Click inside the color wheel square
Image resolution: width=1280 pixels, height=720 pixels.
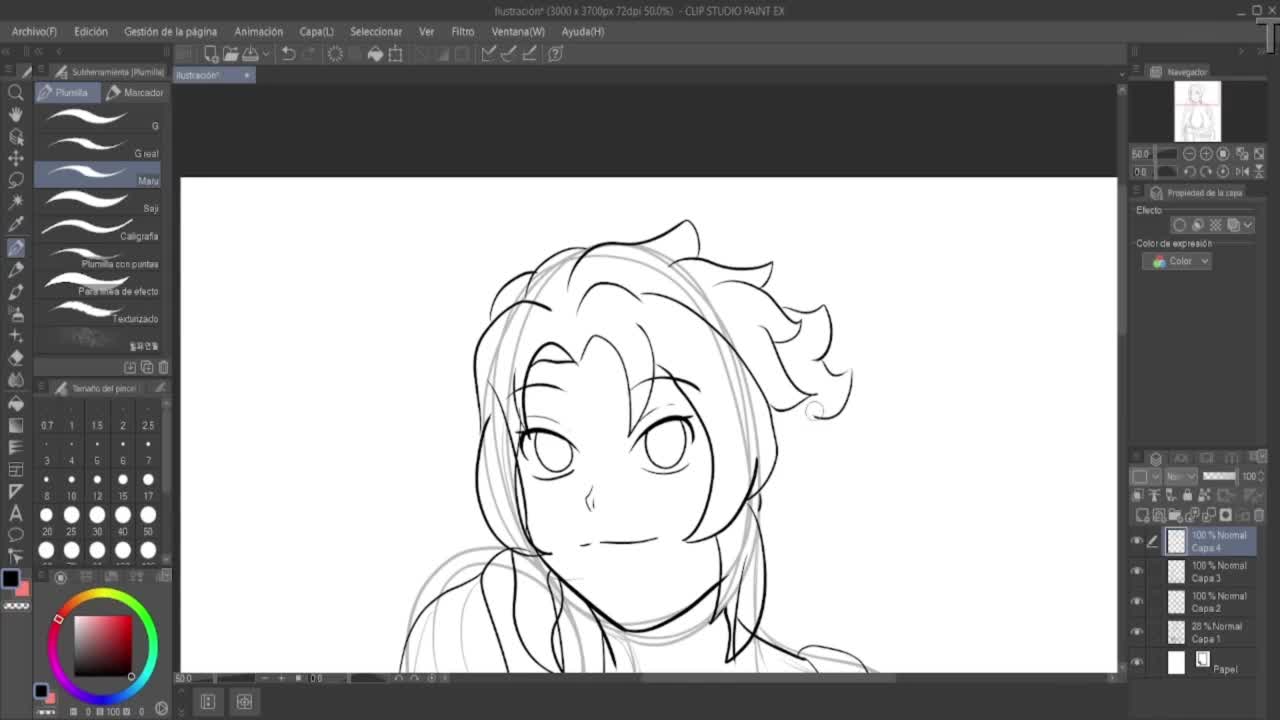click(103, 645)
